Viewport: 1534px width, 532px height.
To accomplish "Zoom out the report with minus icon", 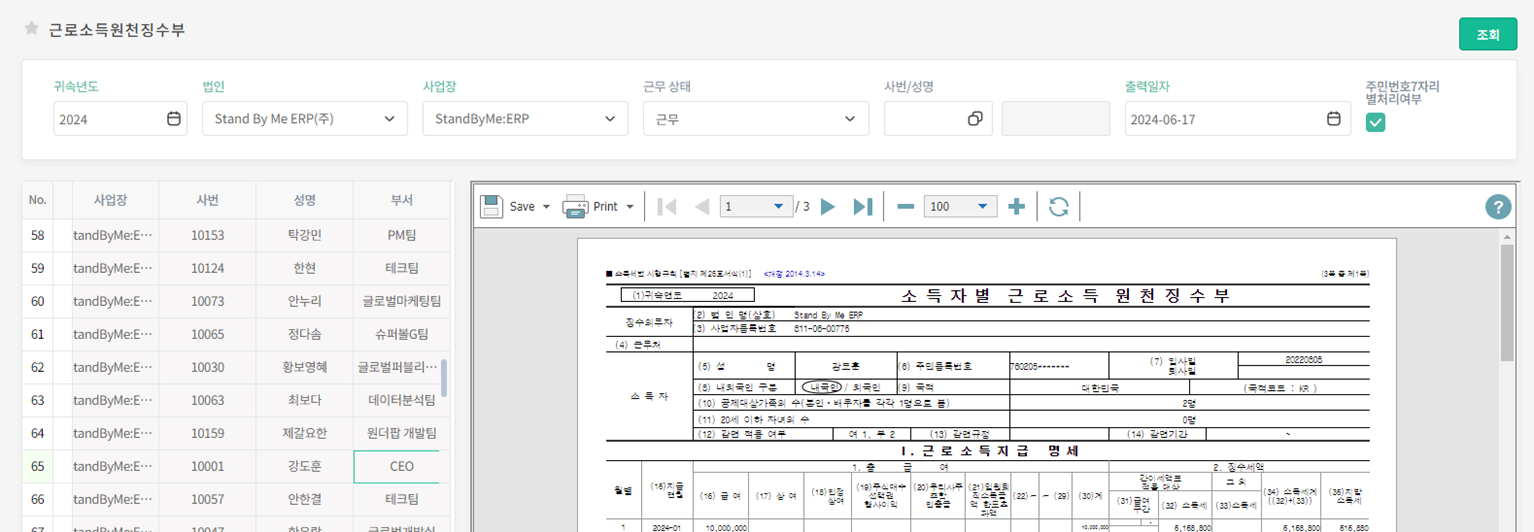I will (906, 207).
